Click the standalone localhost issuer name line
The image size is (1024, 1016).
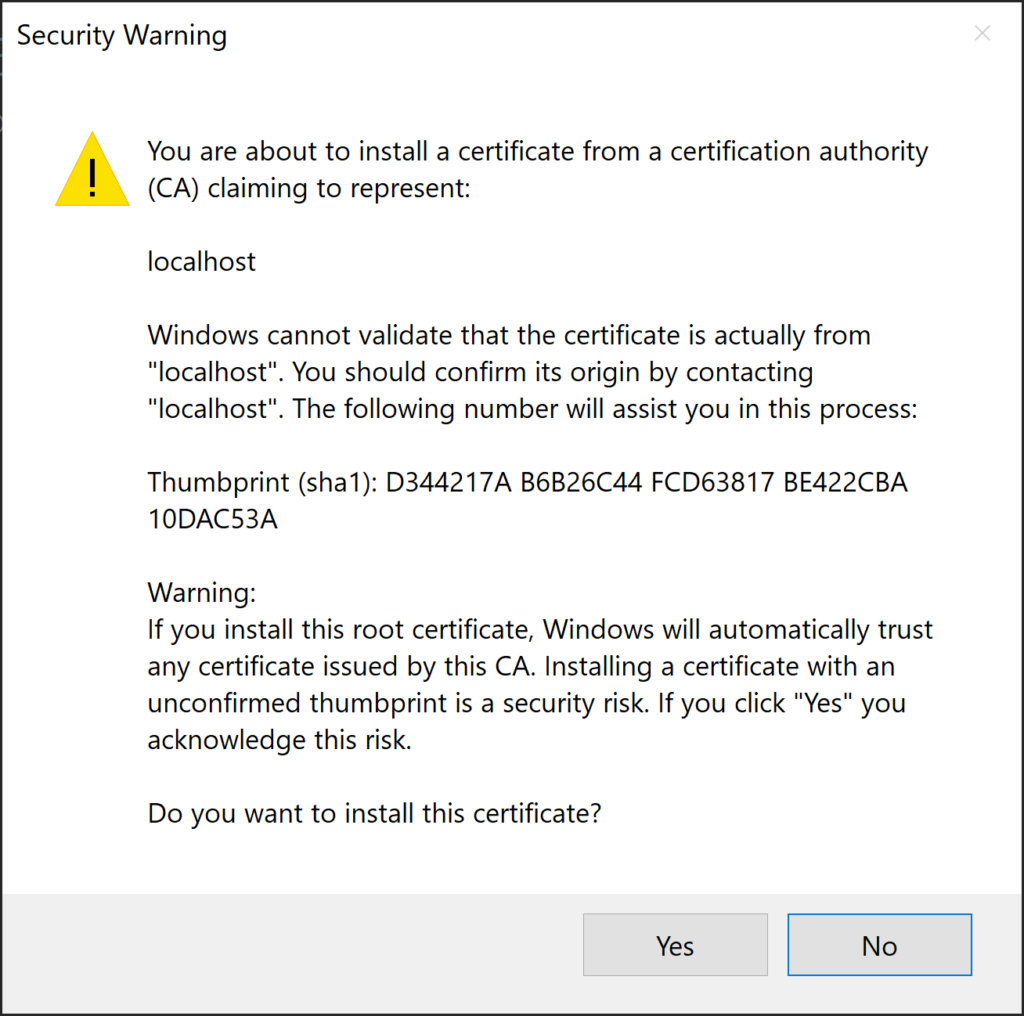pyautogui.click(x=202, y=262)
